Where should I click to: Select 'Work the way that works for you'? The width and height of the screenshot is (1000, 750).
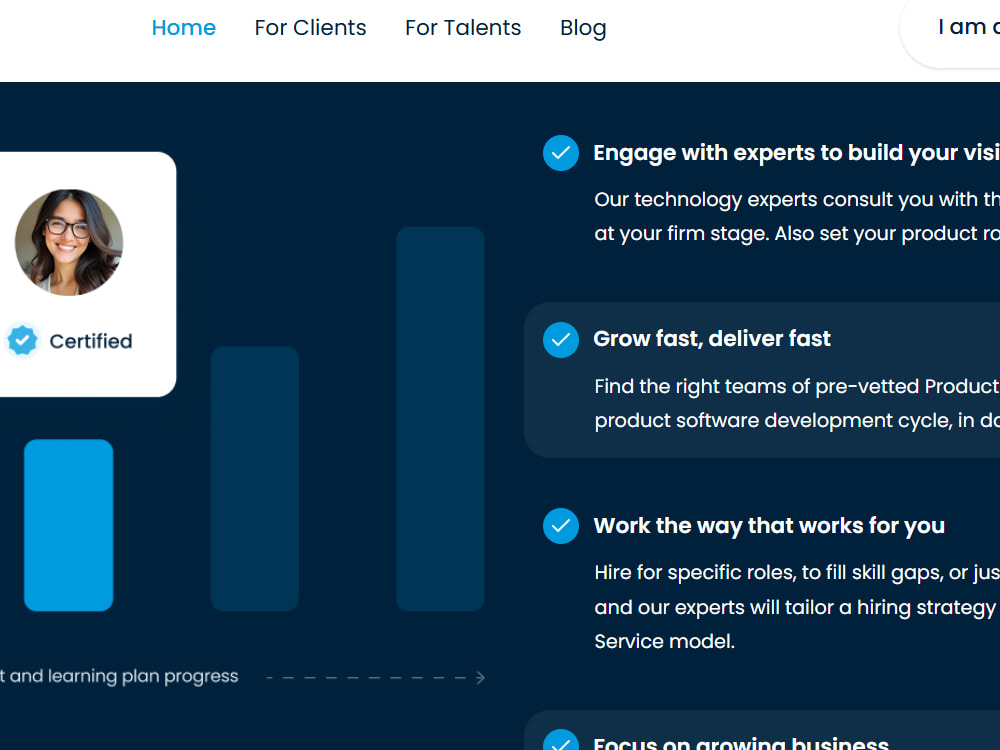[x=769, y=526]
